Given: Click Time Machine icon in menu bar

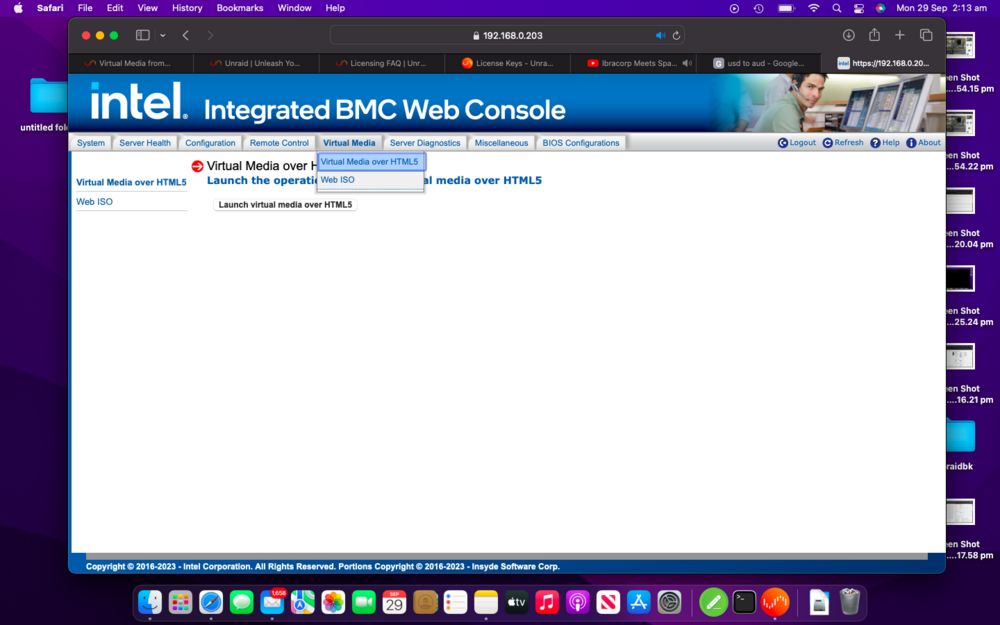Looking at the screenshot, I should [x=758, y=8].
